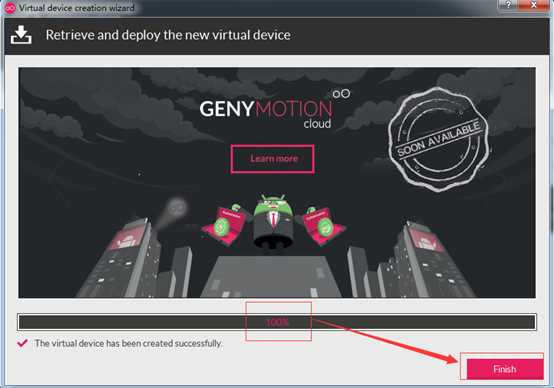Click 'Retrieve and deploy the new virtual device' heading
Viewport: 554px width, 388px height.
[x=168, y=35]
